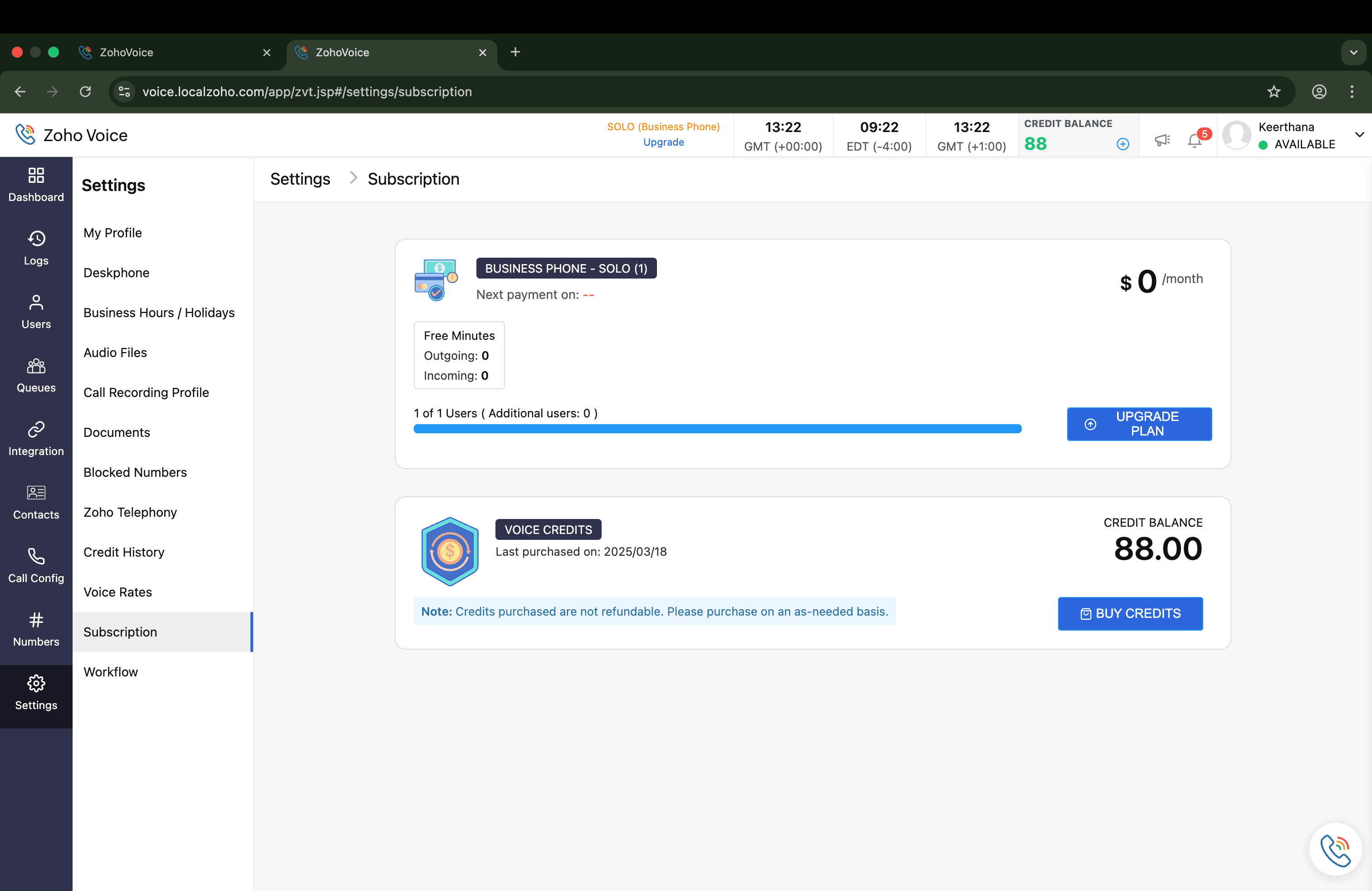Open the floating dialer phone button
Viewport: 1372px width, 891px height.
tap(1335, 850)
